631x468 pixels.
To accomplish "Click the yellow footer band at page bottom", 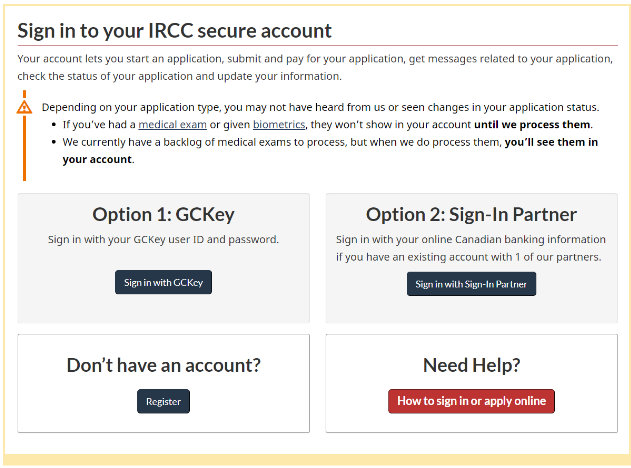I will 316,460.
